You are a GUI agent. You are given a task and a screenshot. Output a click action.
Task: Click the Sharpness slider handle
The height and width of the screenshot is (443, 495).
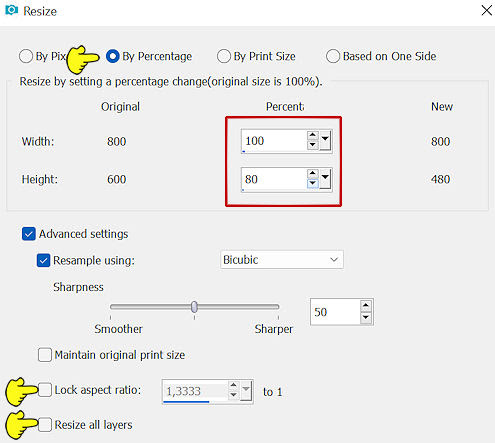click(x=194, y=307)
